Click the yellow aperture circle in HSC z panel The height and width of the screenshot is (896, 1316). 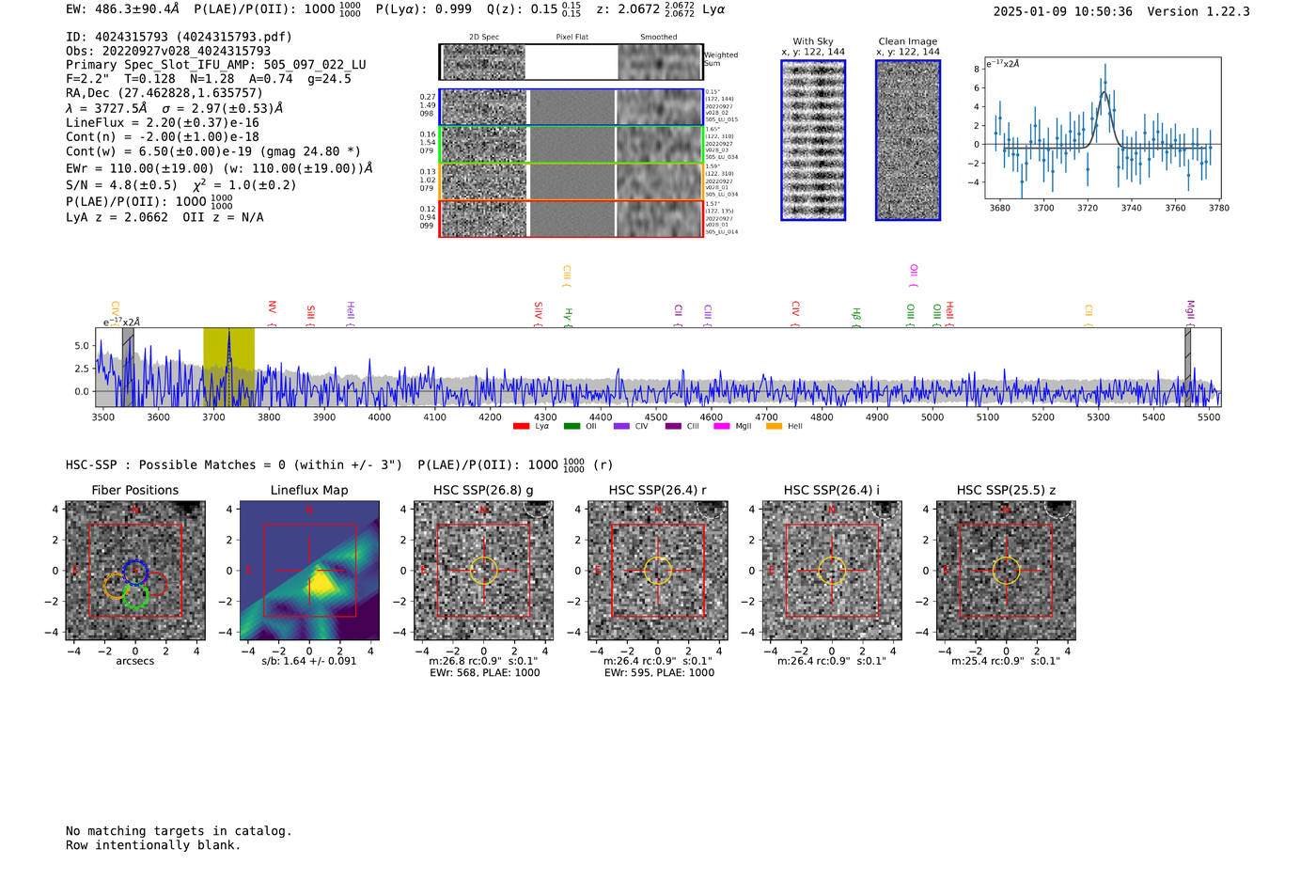tap(1006, 571)
